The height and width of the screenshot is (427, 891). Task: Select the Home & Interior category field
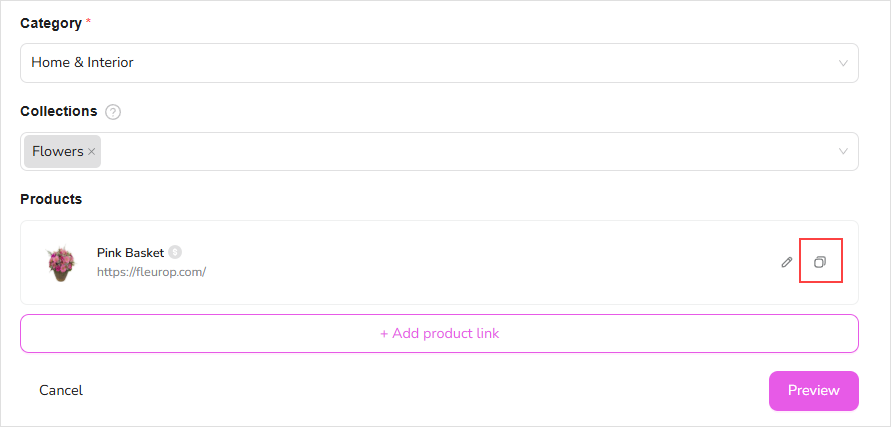coord(400,63)
